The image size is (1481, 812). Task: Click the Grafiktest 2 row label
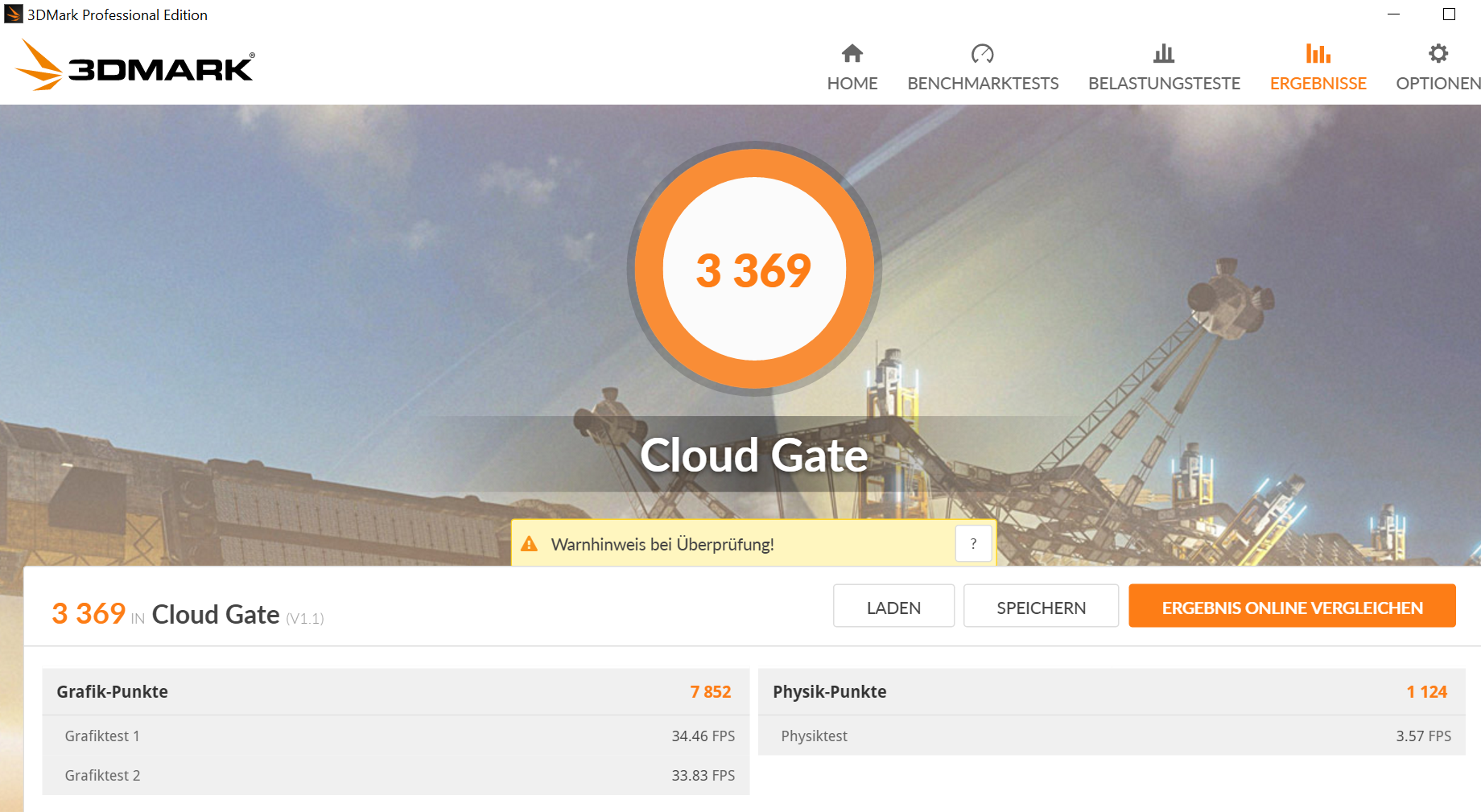tap(102, 776)
